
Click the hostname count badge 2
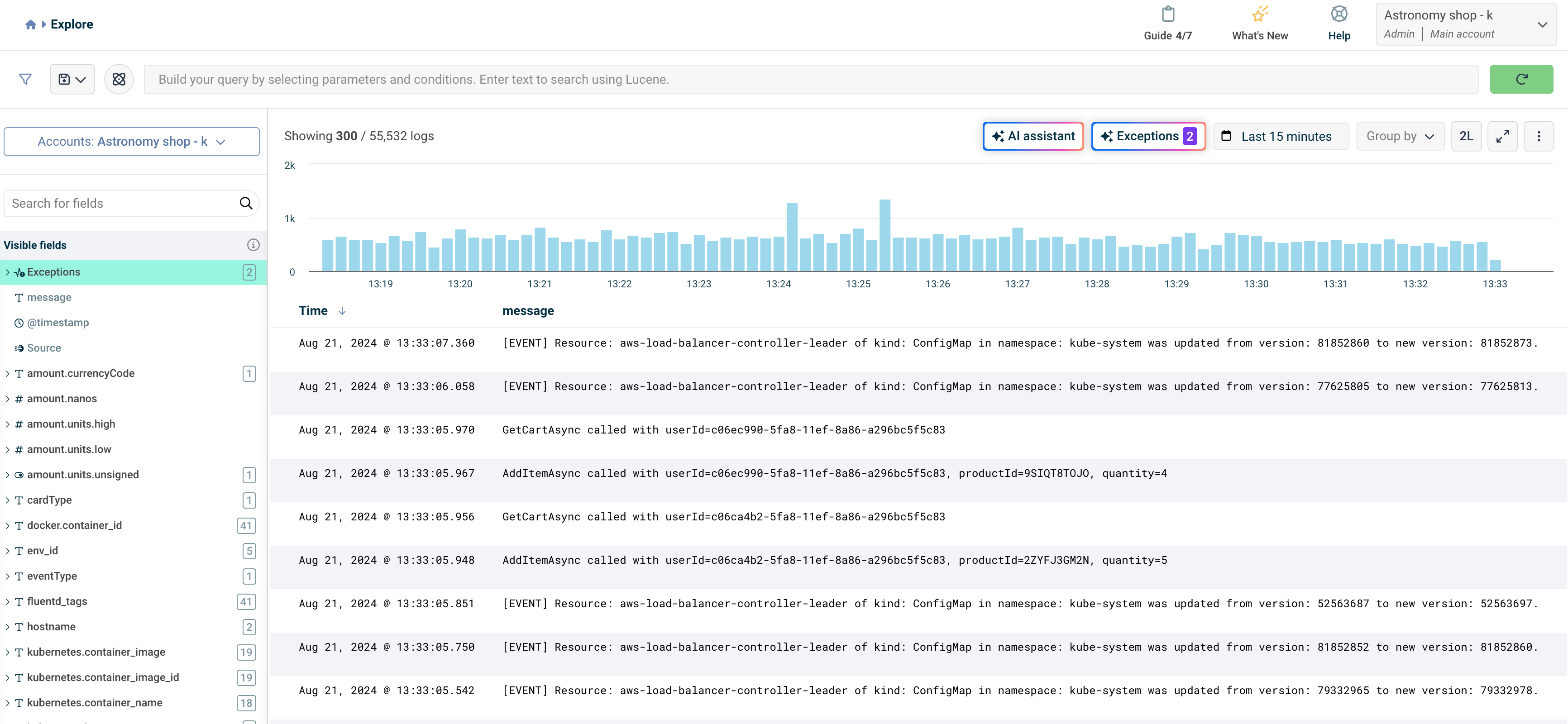pos(249,627)
